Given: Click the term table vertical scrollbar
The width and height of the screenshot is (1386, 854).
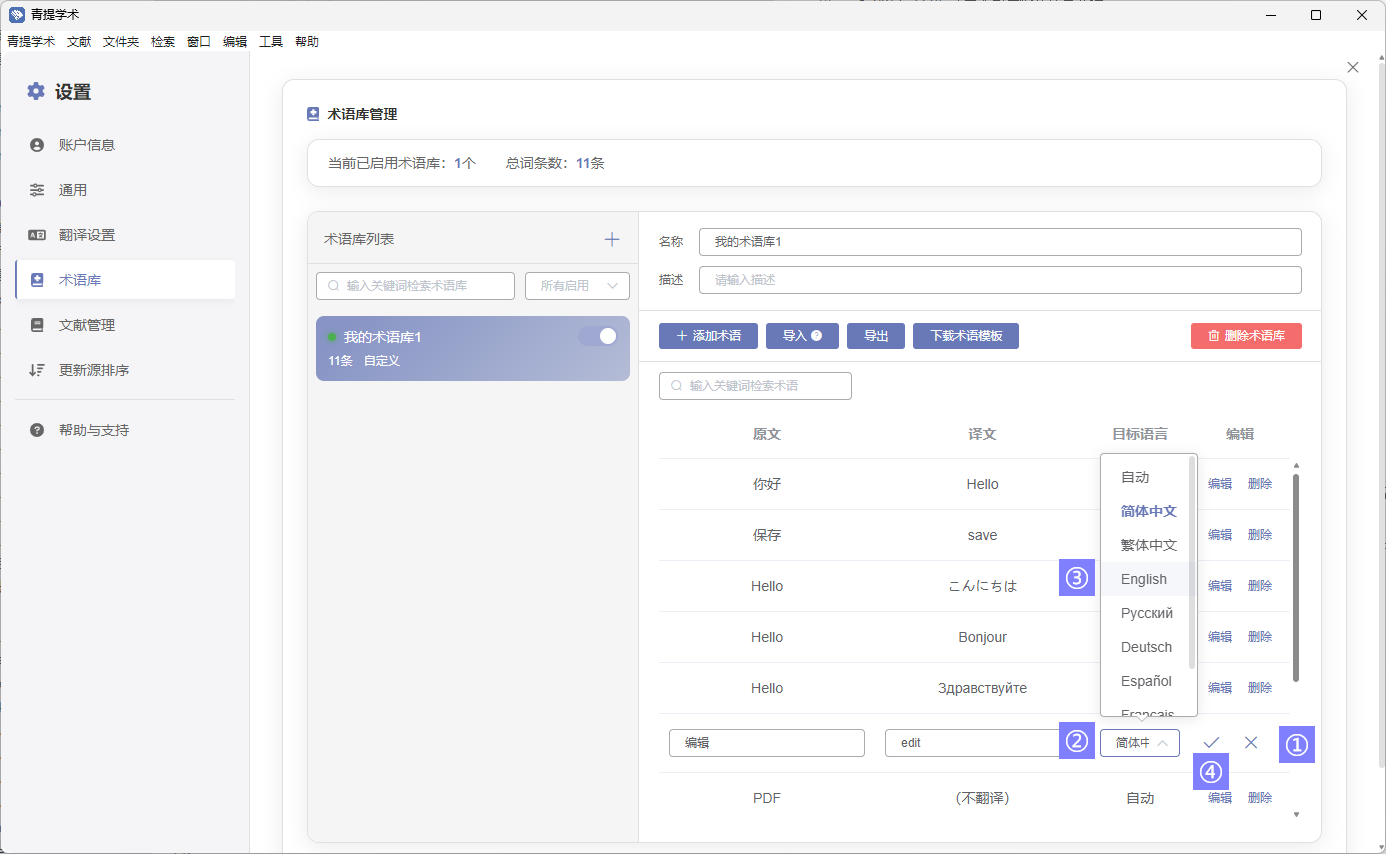Looking at the screenshot, I should [x=1296, y=578].
